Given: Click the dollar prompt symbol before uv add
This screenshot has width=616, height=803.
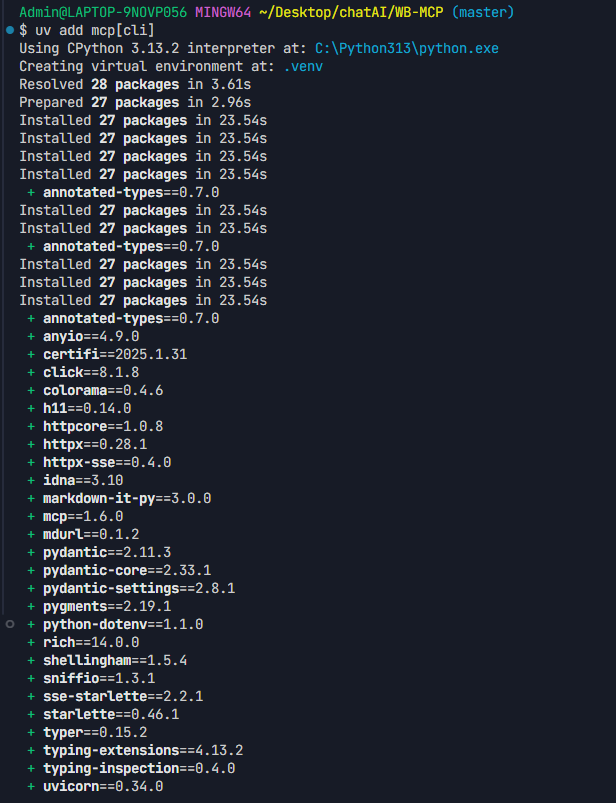Looking at the screenshot, I should (x=24, y=31).
